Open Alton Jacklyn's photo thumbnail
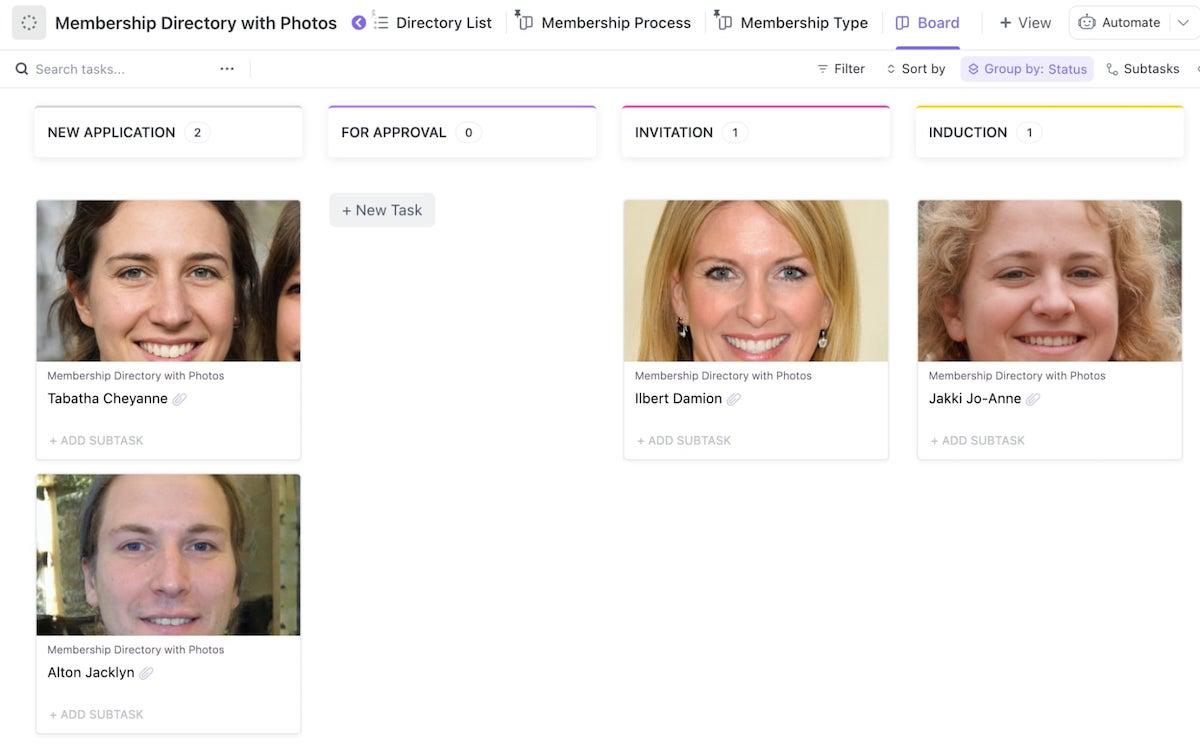This screenshot has height=744, width=1200. 168,555
